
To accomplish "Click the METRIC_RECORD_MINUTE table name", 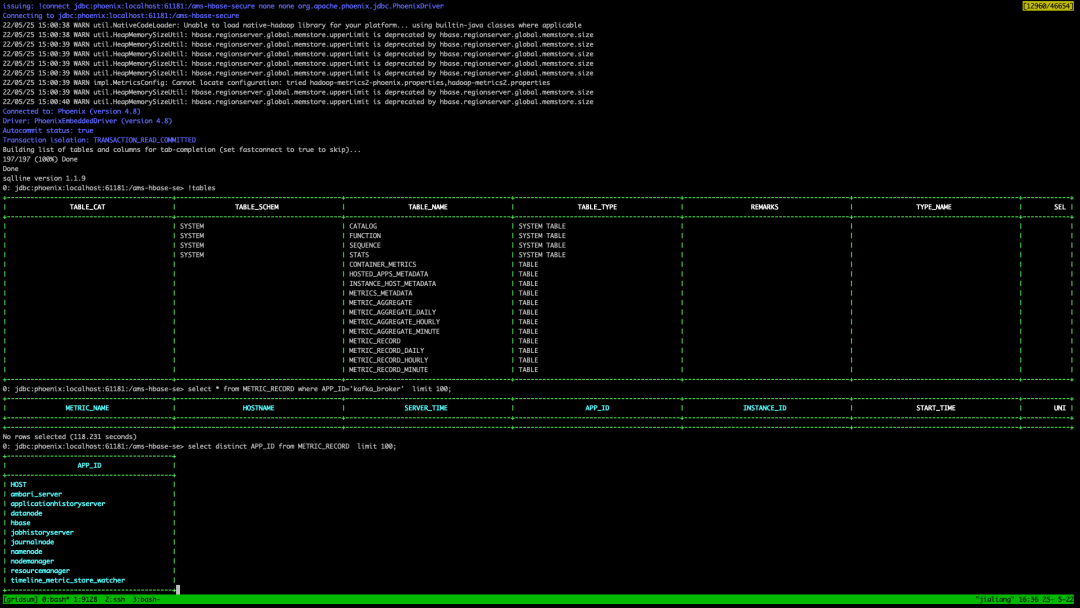I will (x=388, y=370).
